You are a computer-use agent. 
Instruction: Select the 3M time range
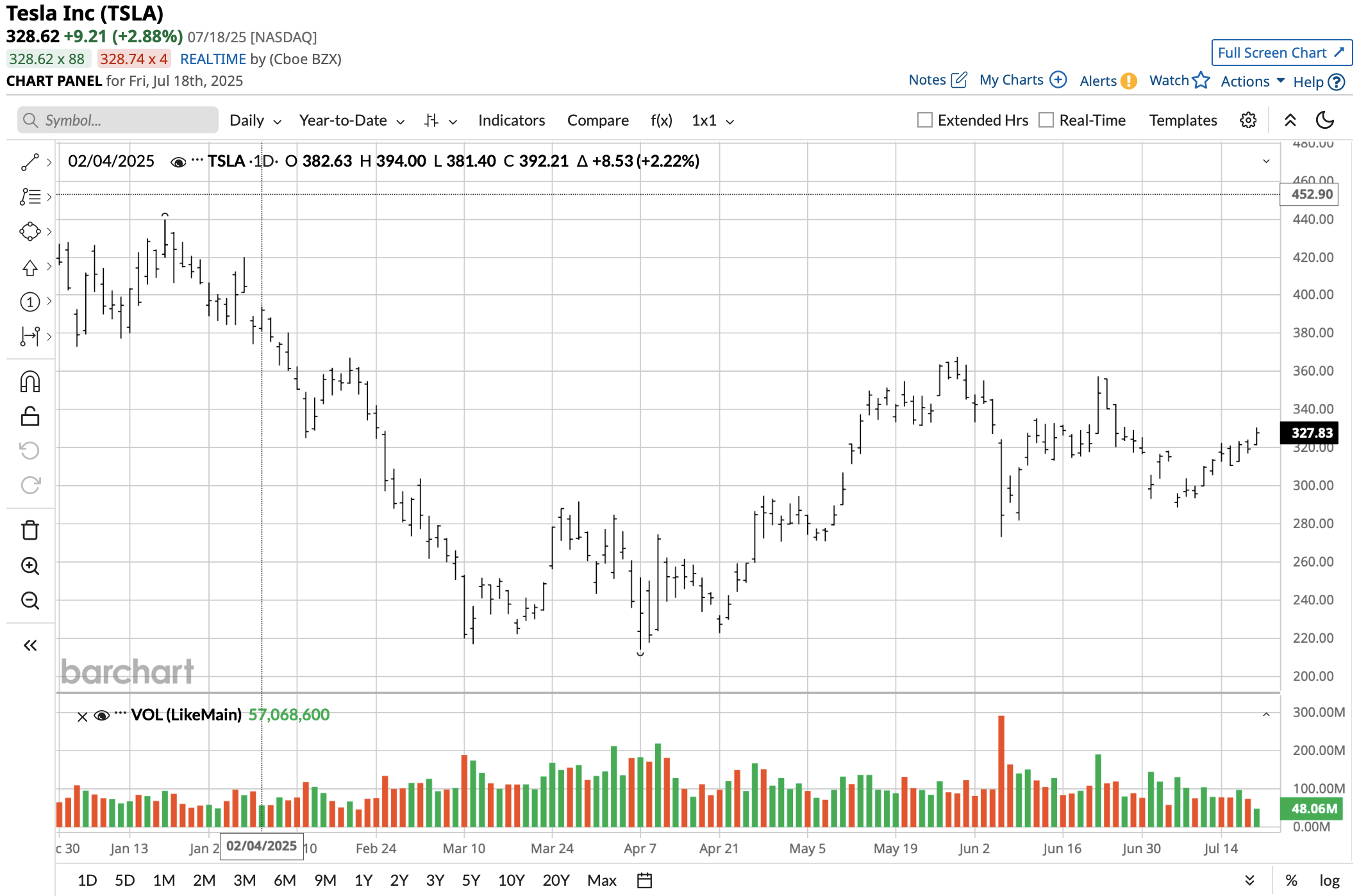(x=244, y=881)
